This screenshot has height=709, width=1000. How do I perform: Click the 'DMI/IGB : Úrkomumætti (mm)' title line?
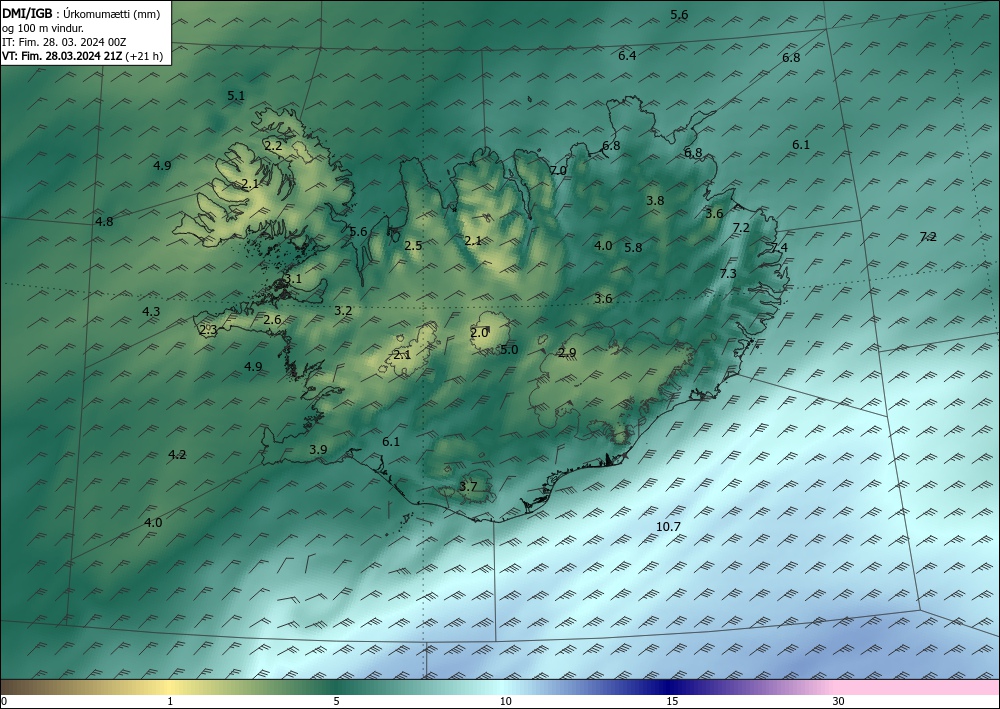[x=81, y=14]
